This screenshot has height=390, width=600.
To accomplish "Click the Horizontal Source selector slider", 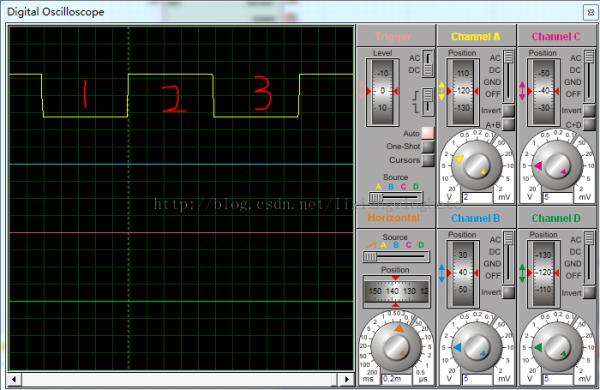I will pos(396,256).
